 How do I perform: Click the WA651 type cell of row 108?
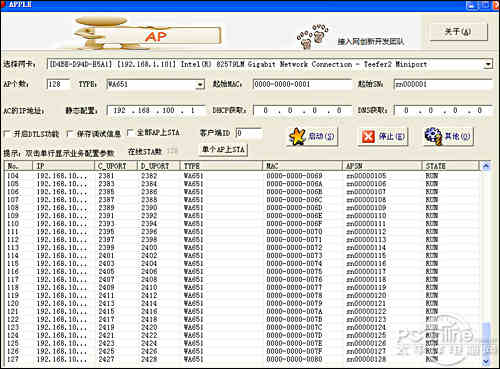point(193,208)
